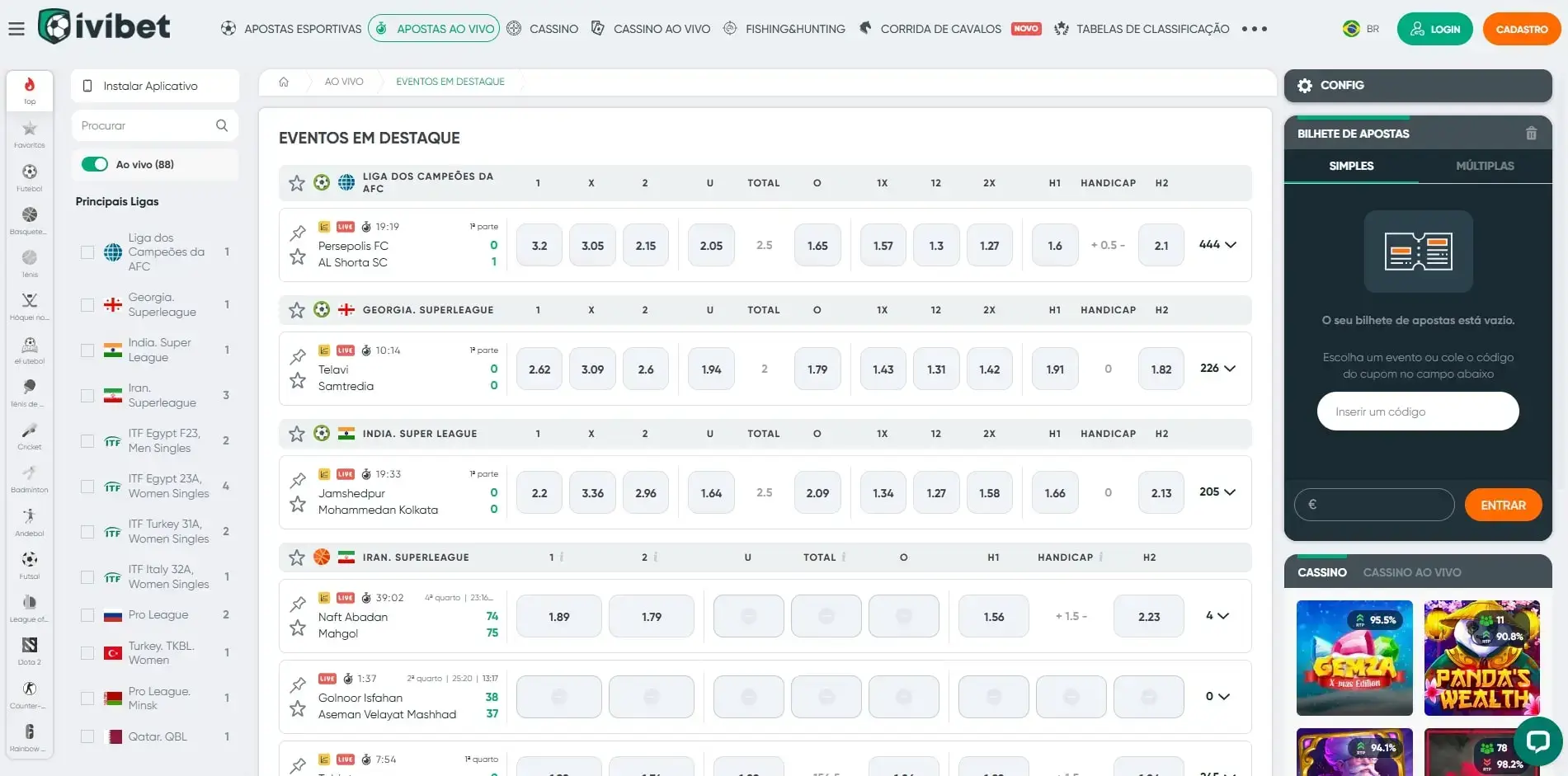Expand all 444 markets for Persepolis match

(x=1217, y=244)
